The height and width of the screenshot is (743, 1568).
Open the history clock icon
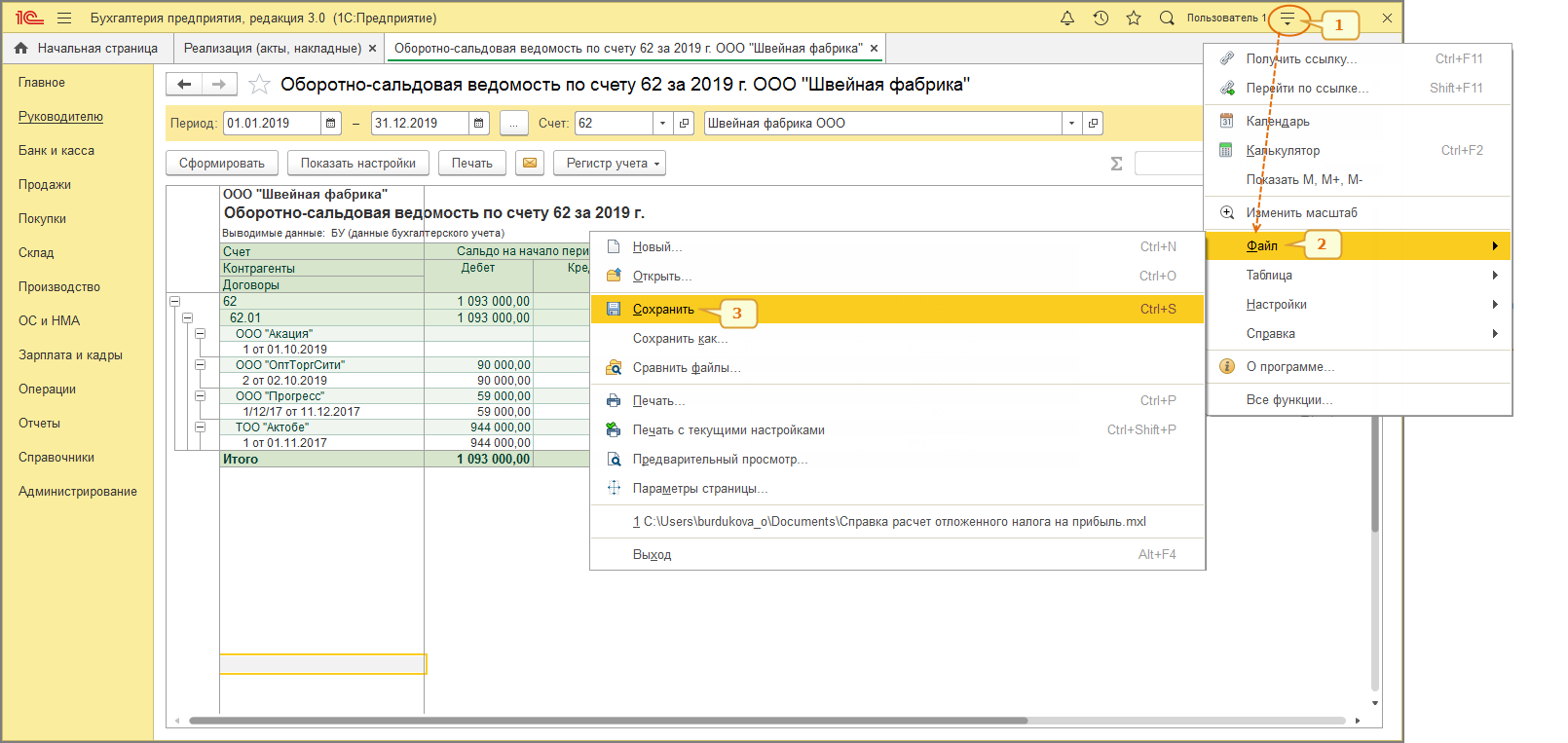pyautogui.click(x=1101, y=18)
